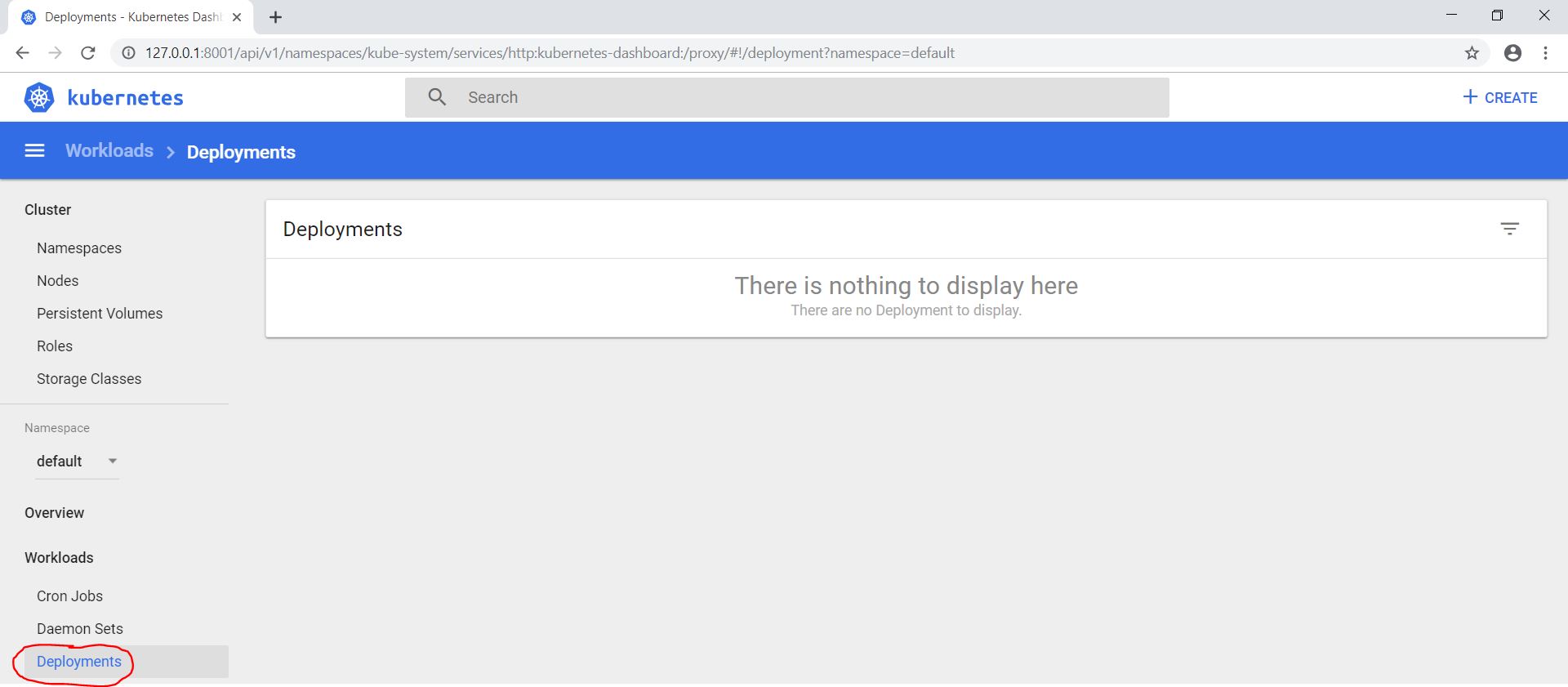Open the Overview page
The height and width of the screenshot is (687, 1568).
pyautogui.click(x=54, y=513)
